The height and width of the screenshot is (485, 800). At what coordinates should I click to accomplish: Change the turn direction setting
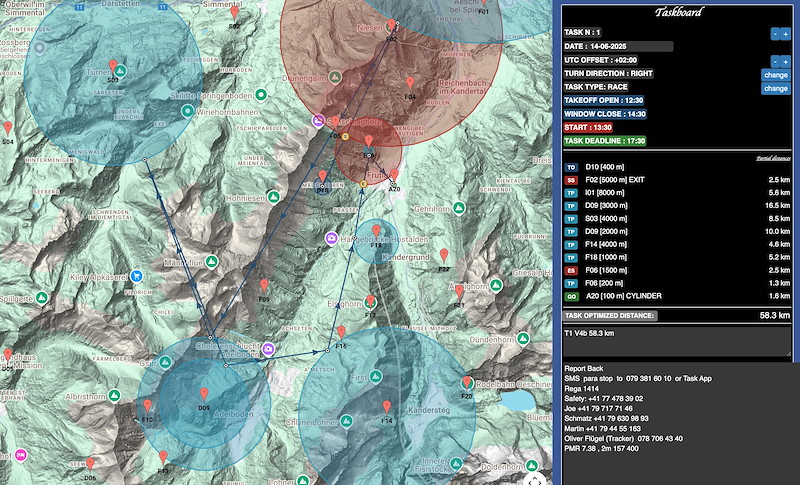click(776, 75)
